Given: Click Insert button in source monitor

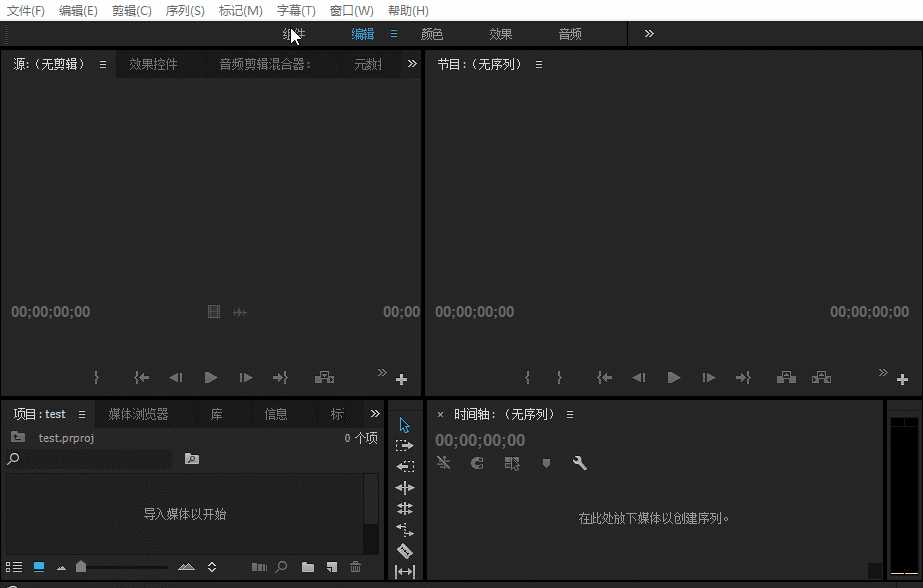Looking at the screenshot, I should pos(324,377).
